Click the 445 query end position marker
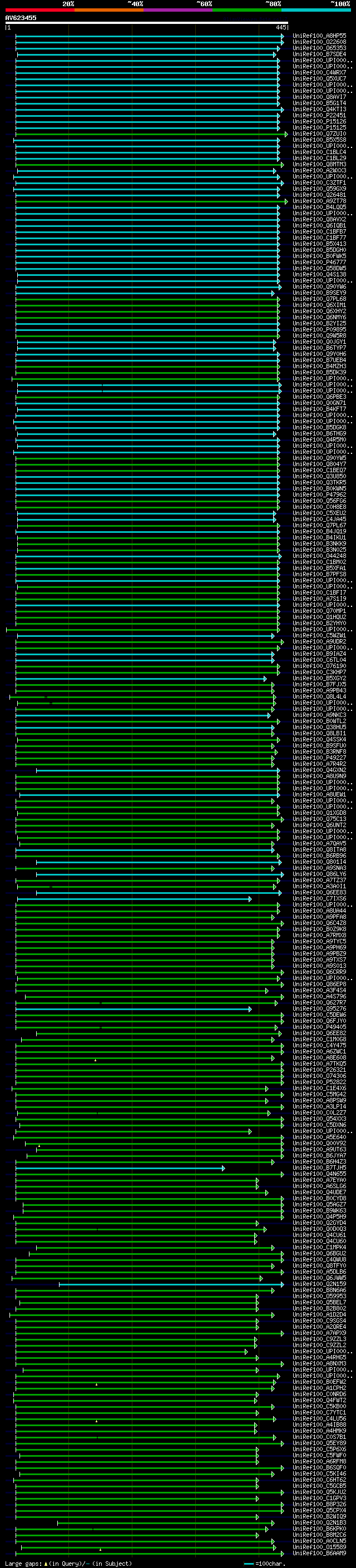 pos(281,27)
